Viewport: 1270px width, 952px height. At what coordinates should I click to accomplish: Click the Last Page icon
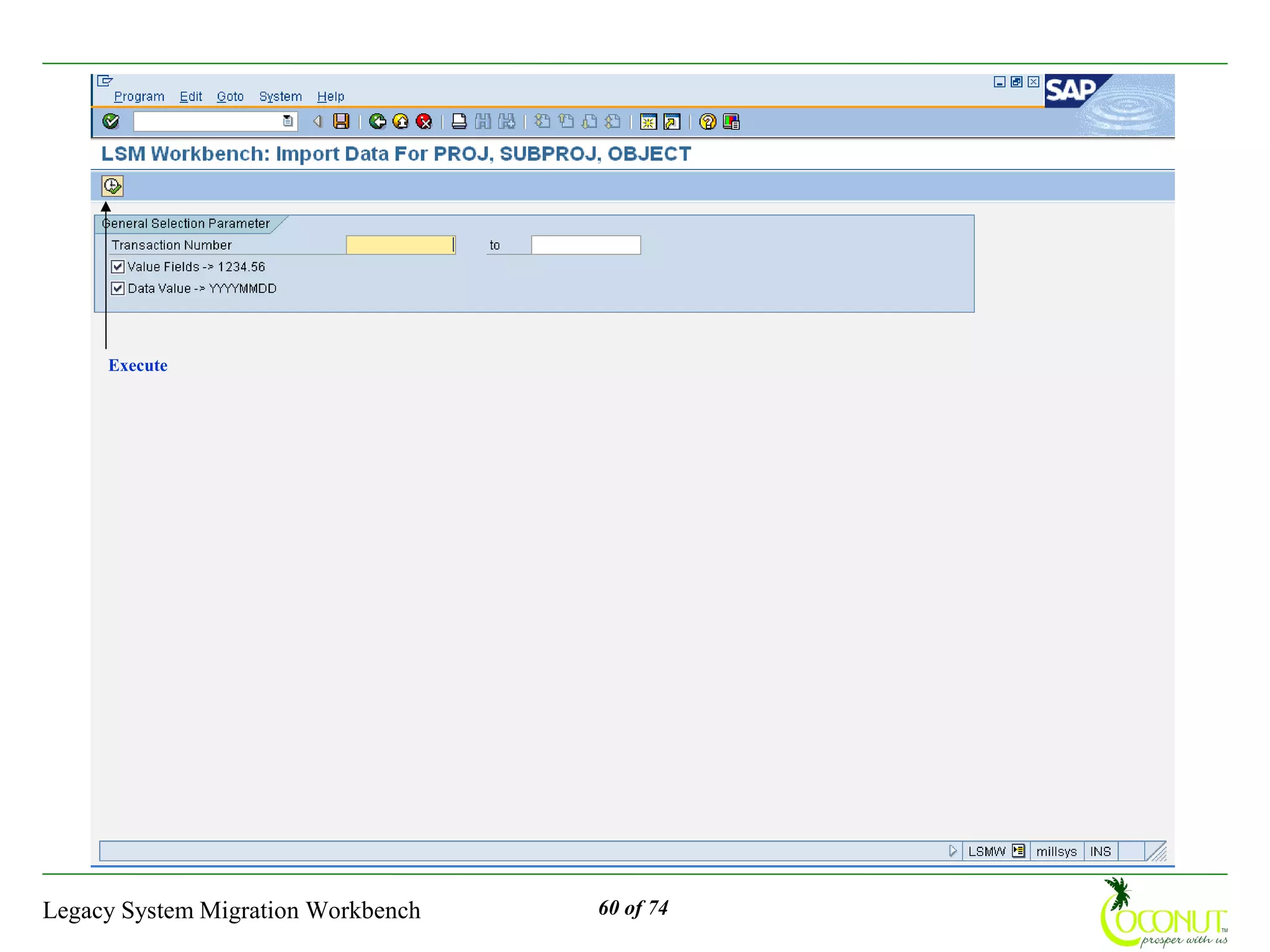613,121
